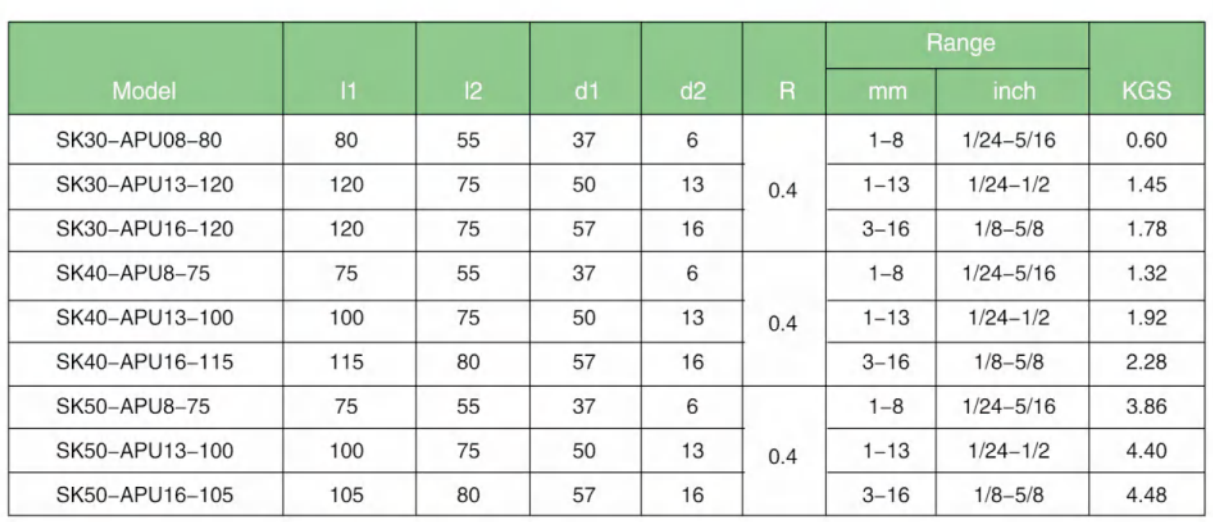Click the SK50-APU8-75 model cell
Image resolution: width=1213 pixels, height=522 pixels.
point(134,405)
